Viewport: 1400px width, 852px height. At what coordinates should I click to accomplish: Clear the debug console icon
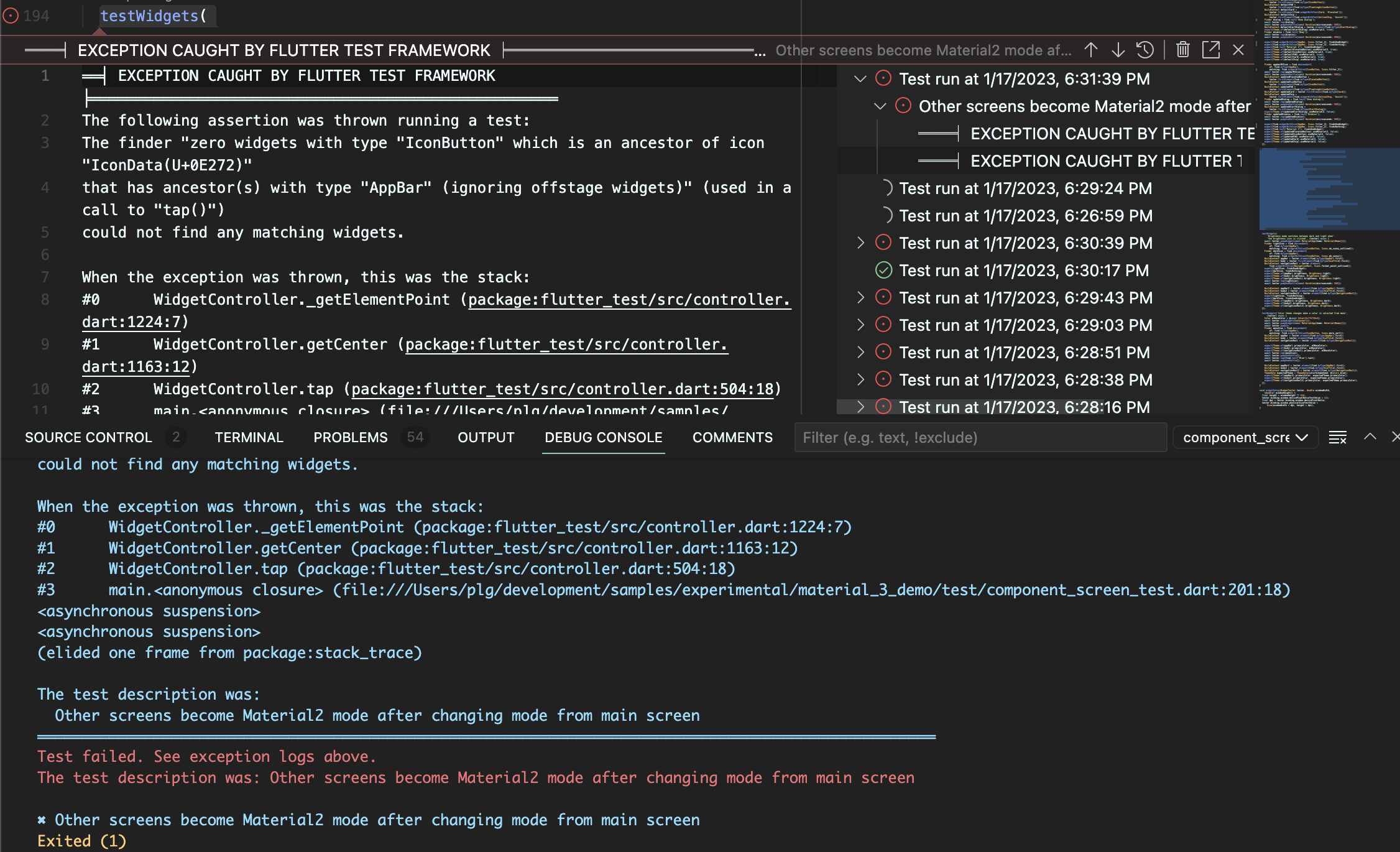[x=1337, y=438]
